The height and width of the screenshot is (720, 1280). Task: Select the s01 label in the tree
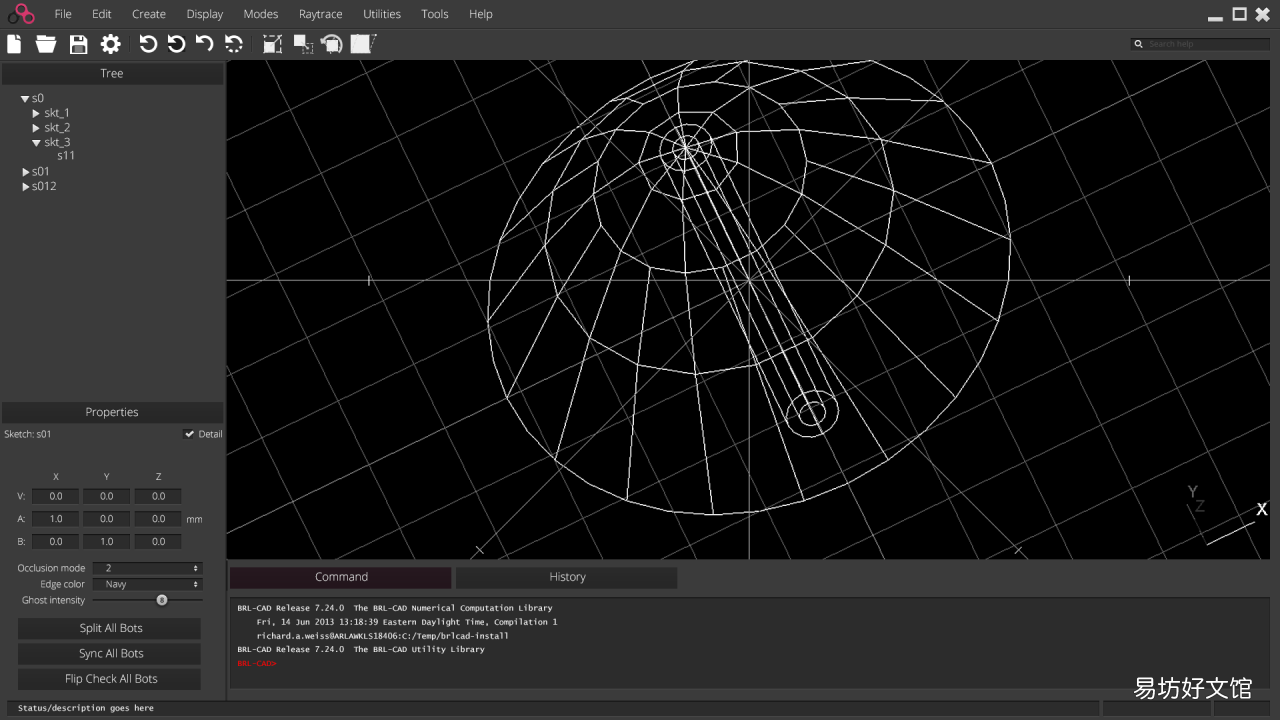(x=41, y=172)
